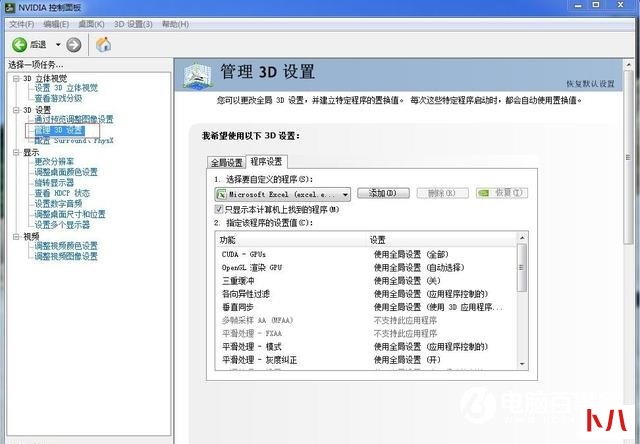Collapse the 3D 立体视觉 tree node
Image resolution: width=640 pixels, height=444 pixels.
(x=16, y=78)
